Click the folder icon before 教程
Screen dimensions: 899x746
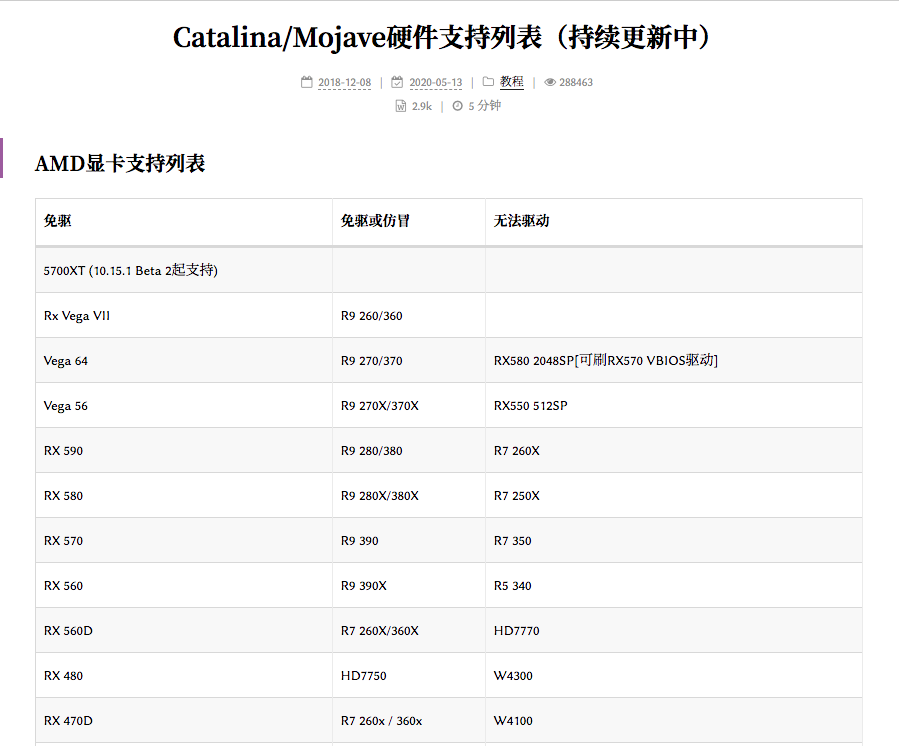point(488,81)
